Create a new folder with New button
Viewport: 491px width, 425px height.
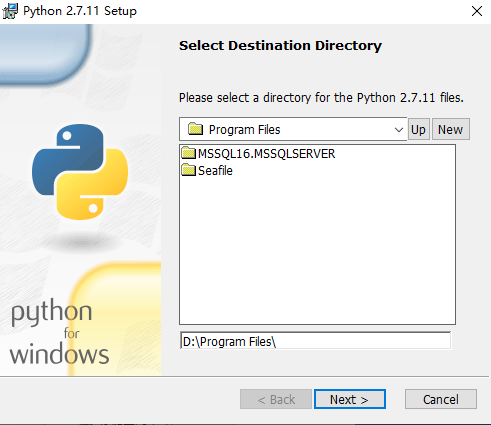coord(451,129)
